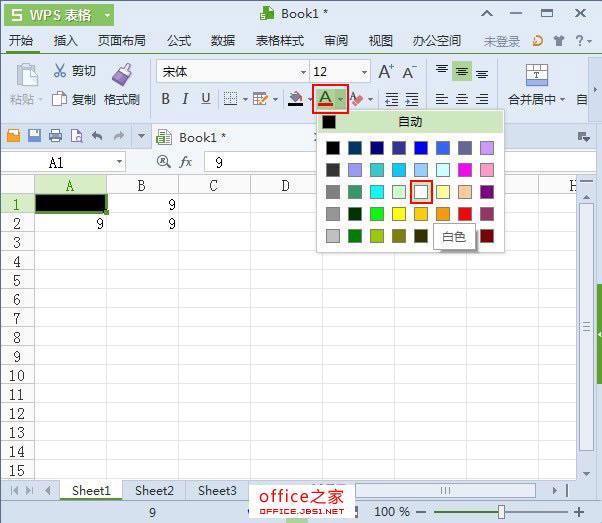Switch to the Sheet2 worksheet tab

154,491
